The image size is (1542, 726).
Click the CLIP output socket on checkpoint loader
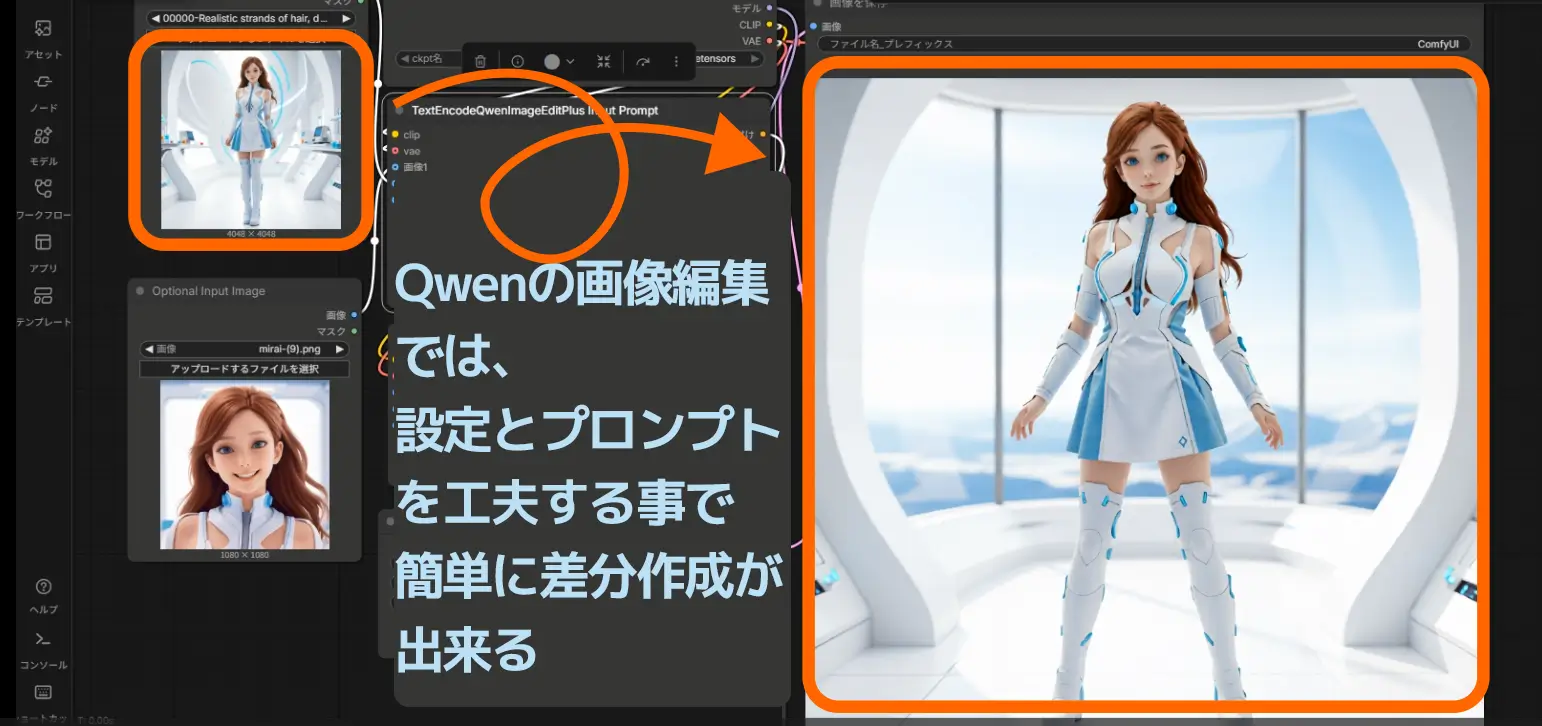[768, 24]
